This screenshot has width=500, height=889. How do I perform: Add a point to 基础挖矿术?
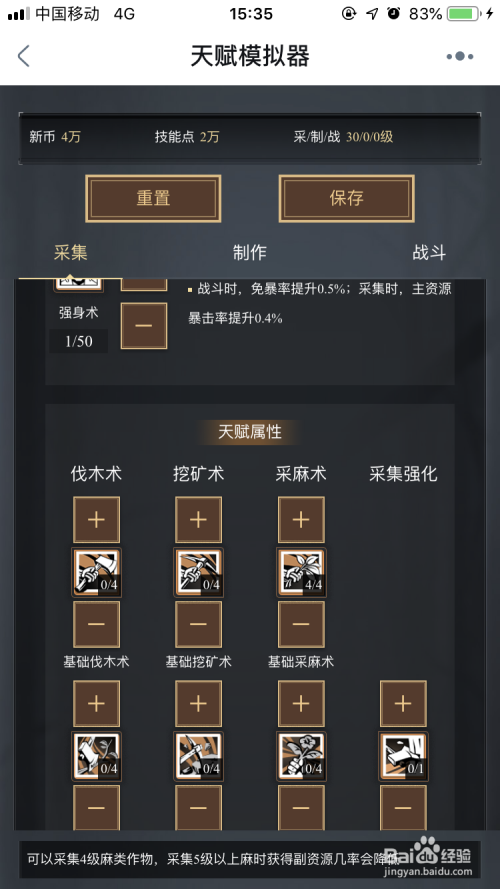(x=198, y=520)
